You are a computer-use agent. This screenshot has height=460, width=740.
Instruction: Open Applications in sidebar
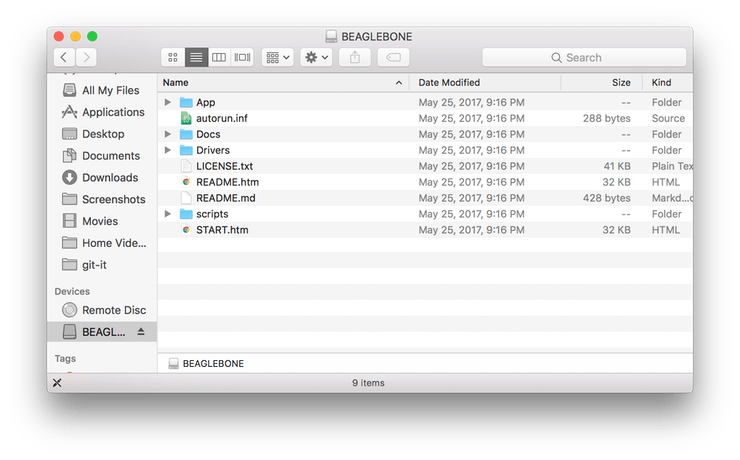102,112
